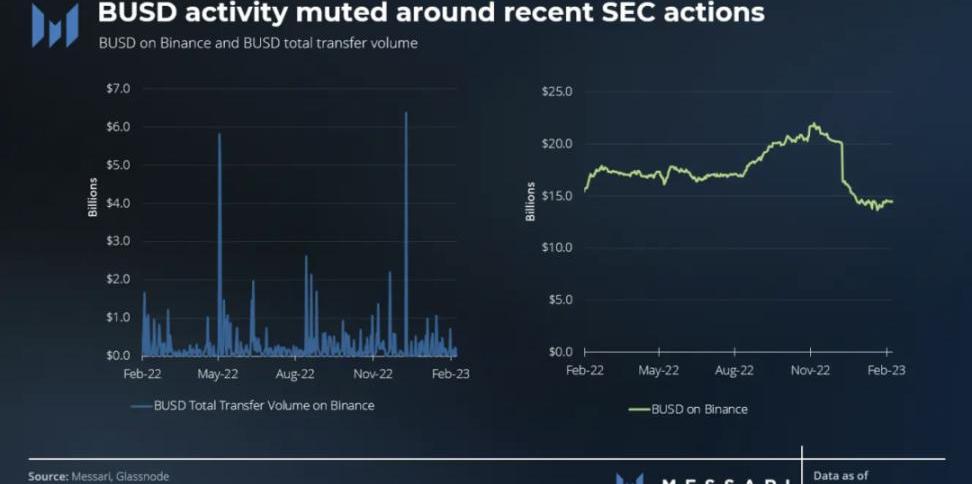Click the Messari logo at top left
This screenshot has height=484, width=972.
[x=55, y=25]
